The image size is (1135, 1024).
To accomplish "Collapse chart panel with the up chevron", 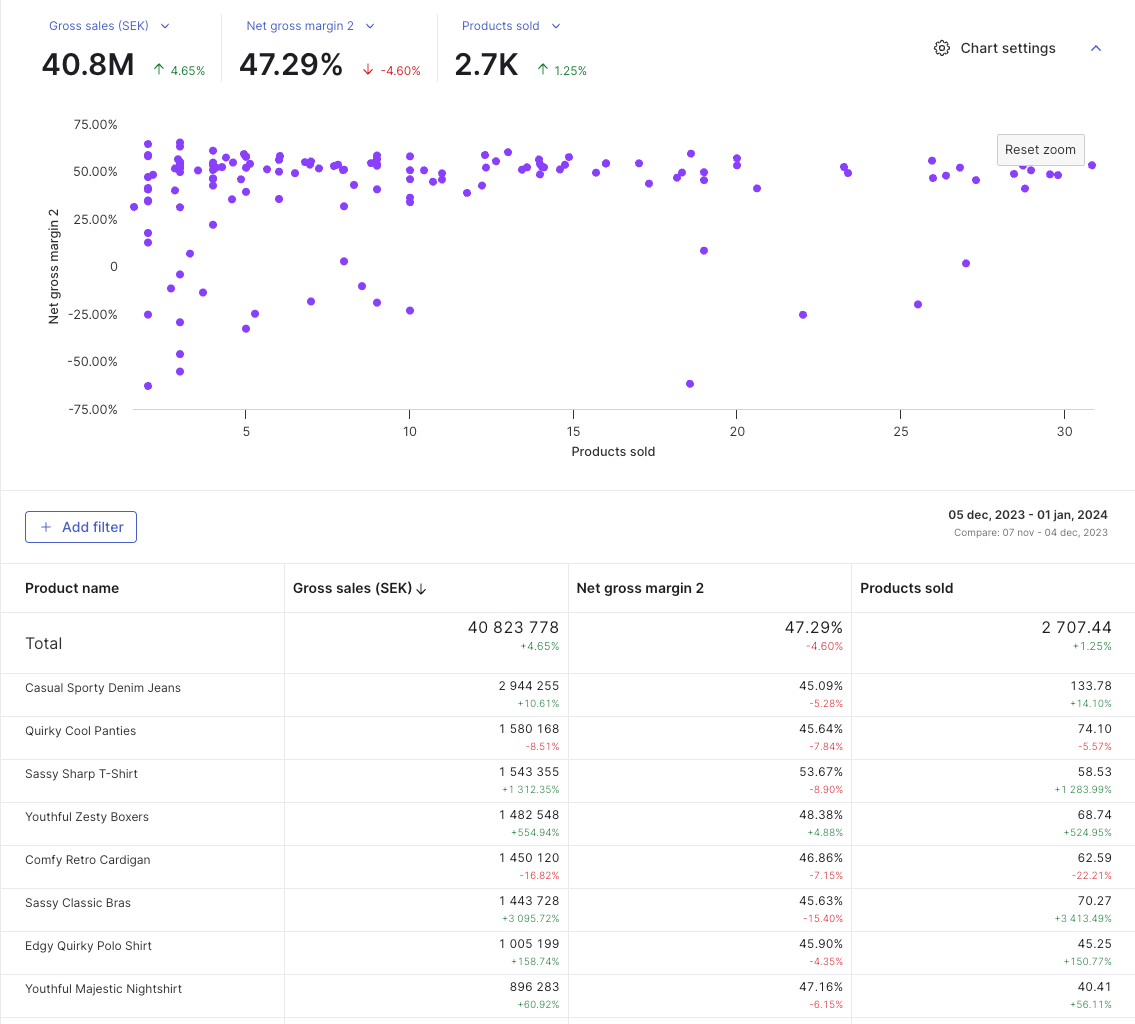I will 1096,48.
